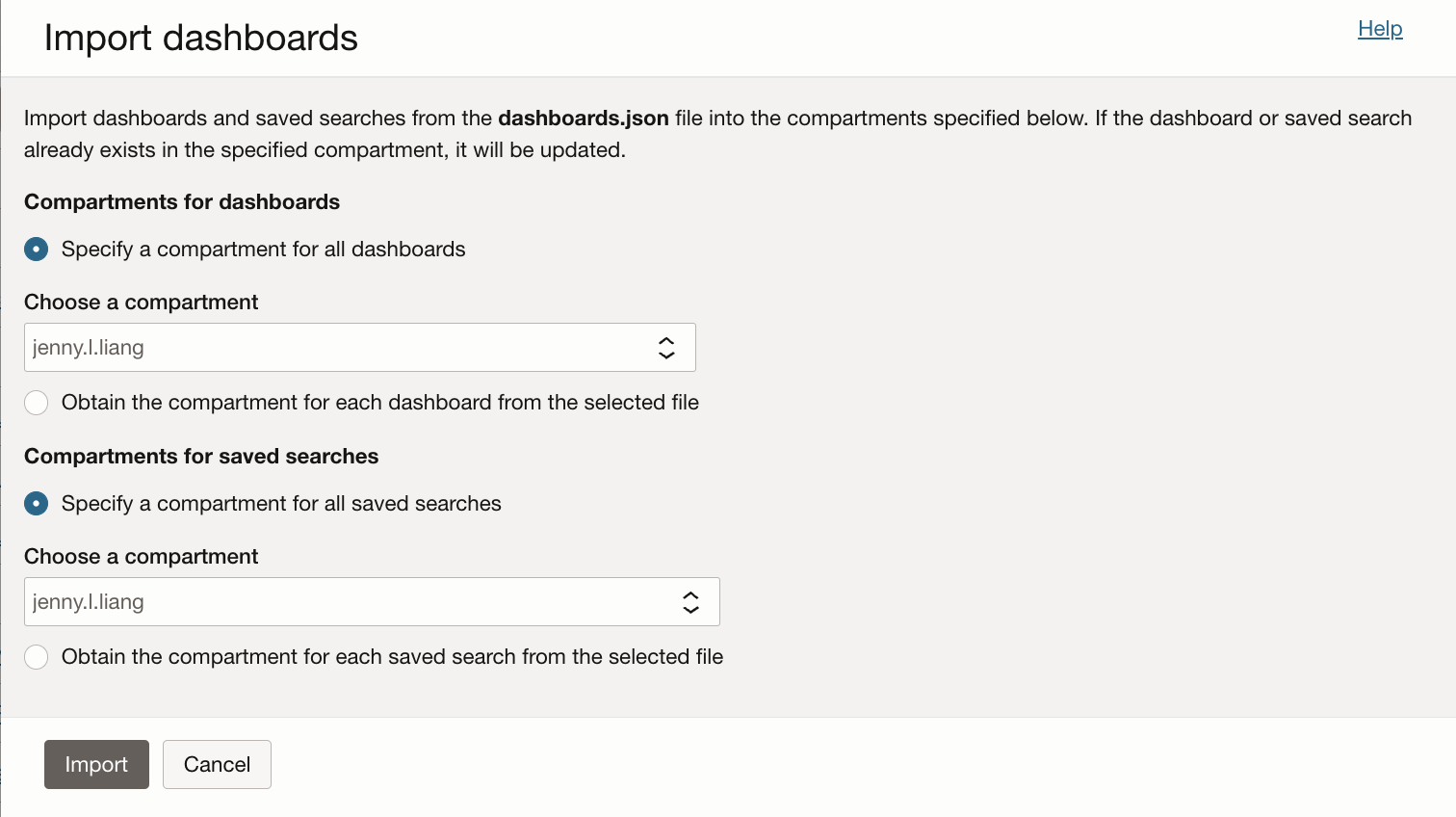The width and height of the screenshot is (1456, 817).
Task: Click the 'Obtain the compartment for each dashboard' label text
Action: click(x=379, y=403)
